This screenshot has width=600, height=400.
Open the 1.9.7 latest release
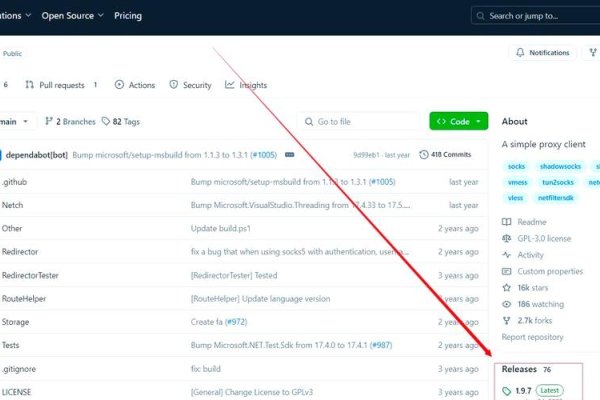coord(523,390)
